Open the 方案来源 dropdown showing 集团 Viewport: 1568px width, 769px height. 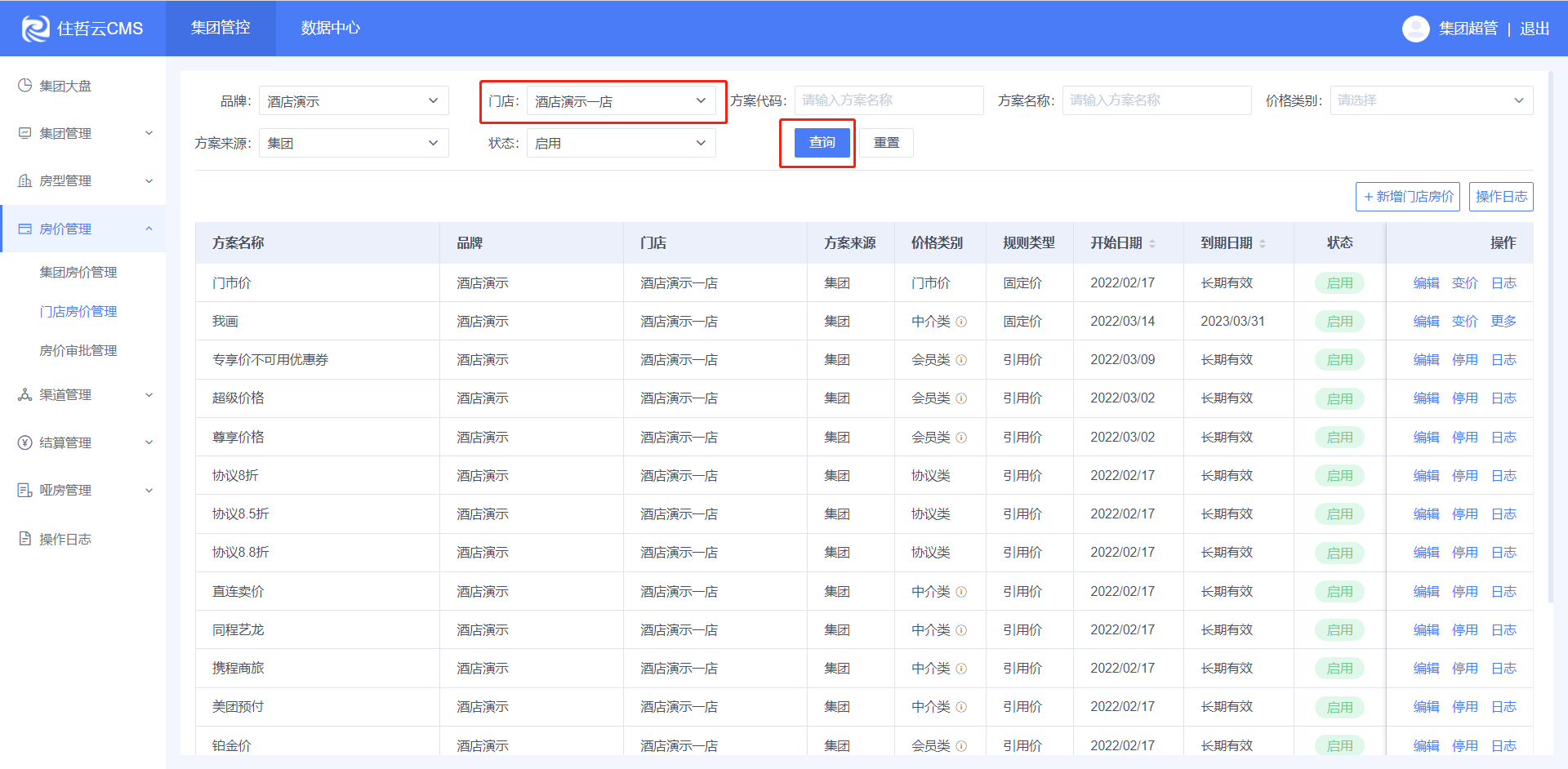(354, 143)
